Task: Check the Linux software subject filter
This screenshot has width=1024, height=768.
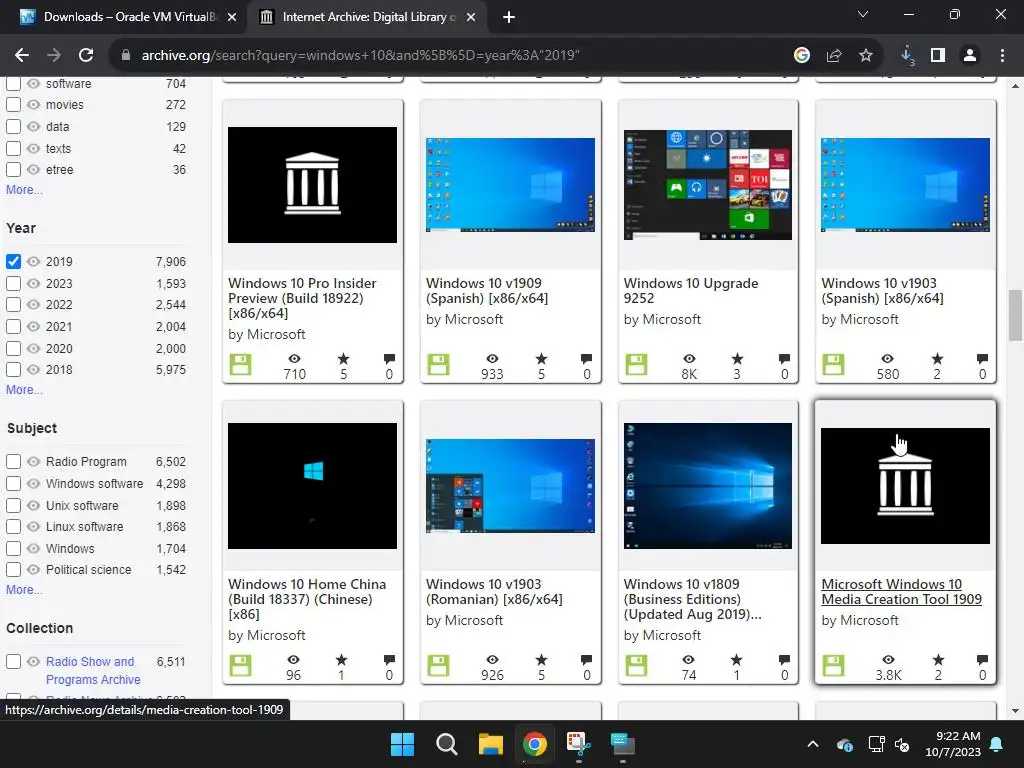Action: (x=13, y=526)
